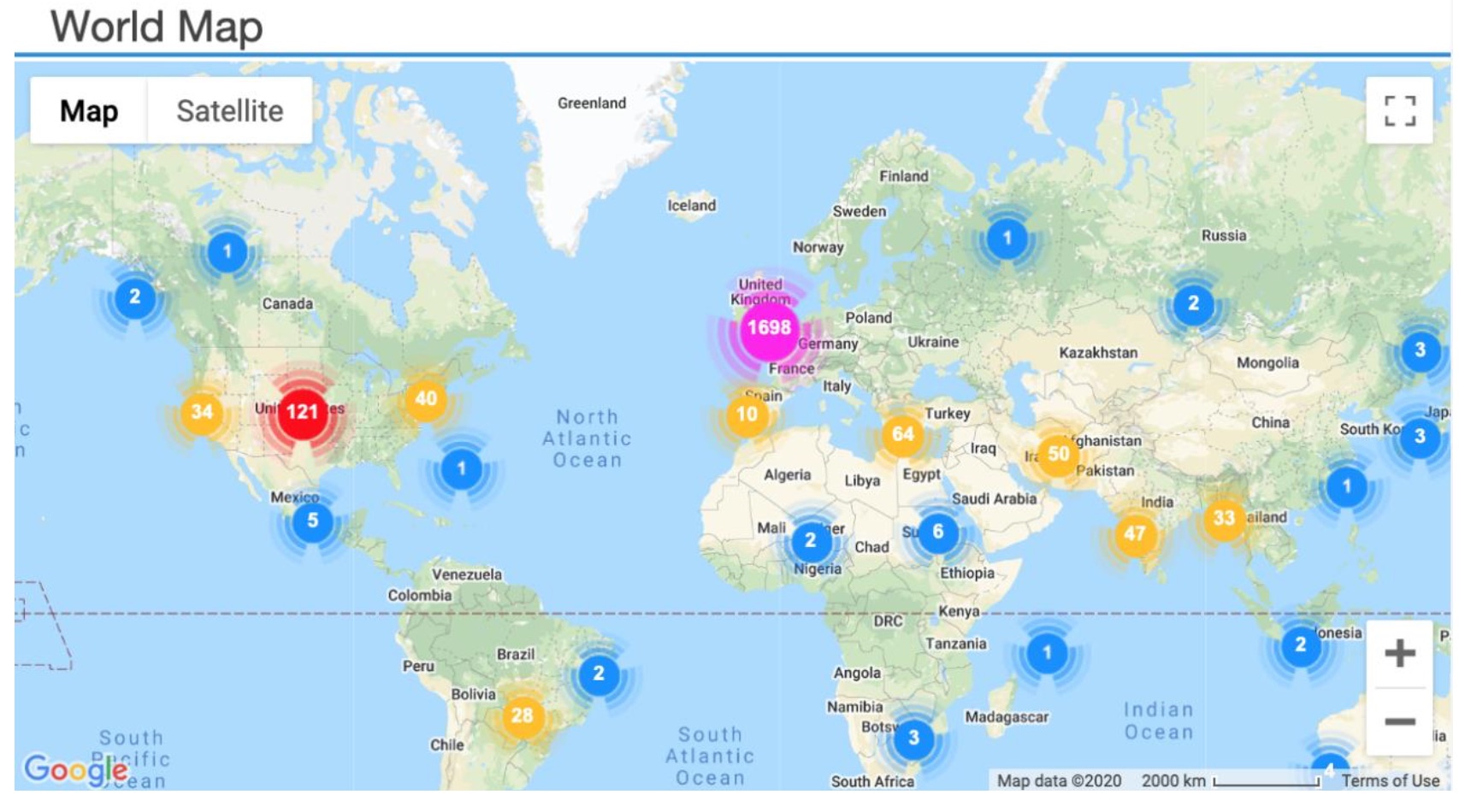Click the yellow 64 cluster near Turkey

pyautogui.click(x=903, y=434)
